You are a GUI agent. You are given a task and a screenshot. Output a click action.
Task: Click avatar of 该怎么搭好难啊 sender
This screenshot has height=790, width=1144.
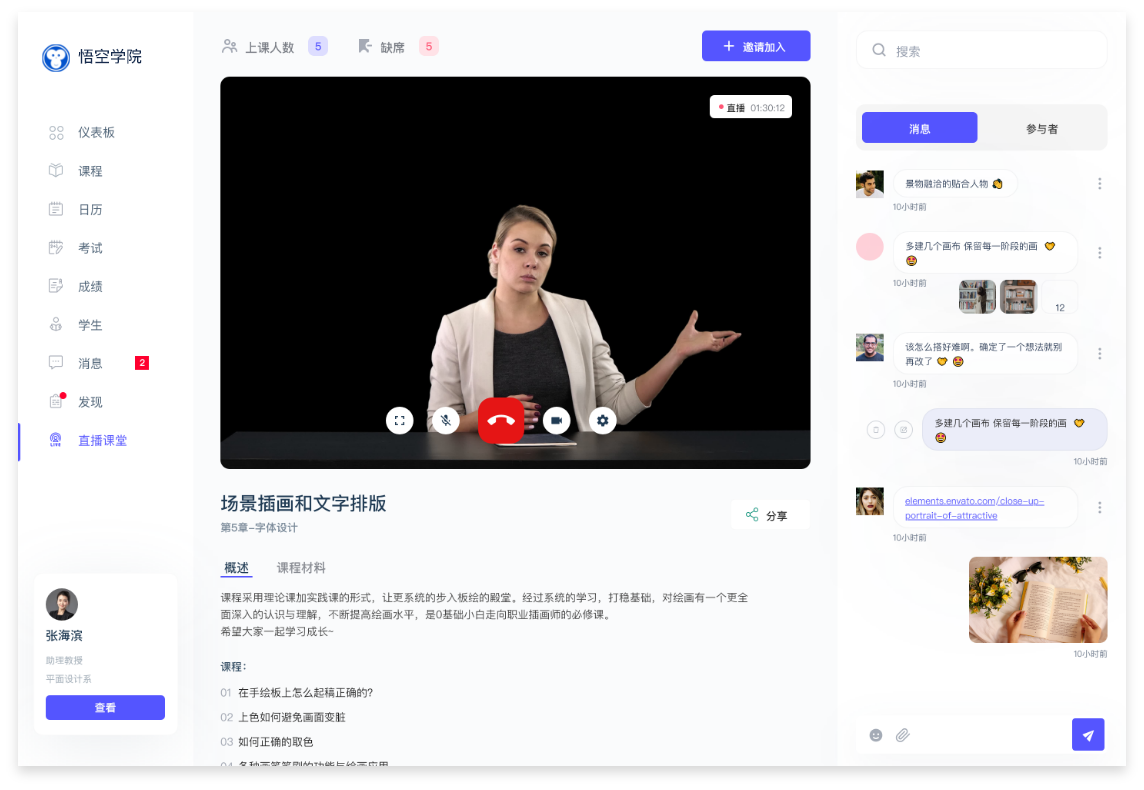coord(870,347)
